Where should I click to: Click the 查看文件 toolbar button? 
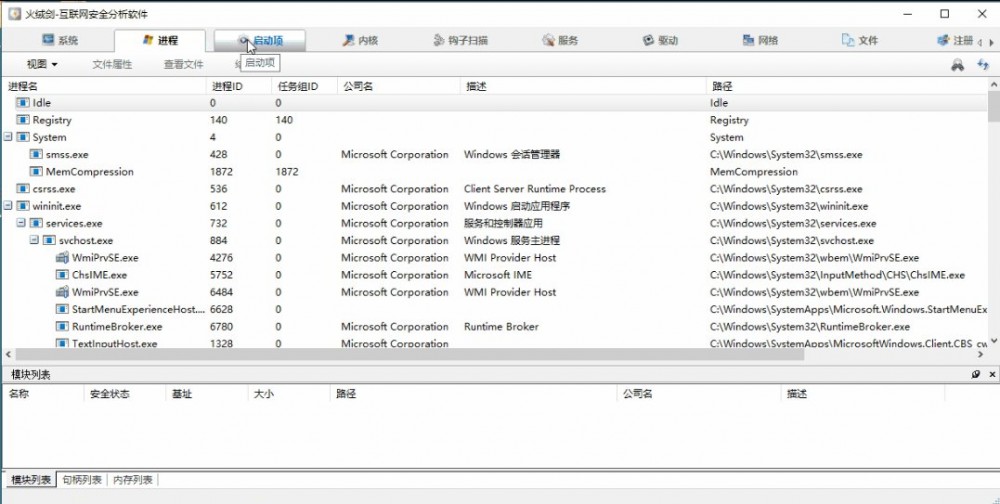tap(184, 64)
